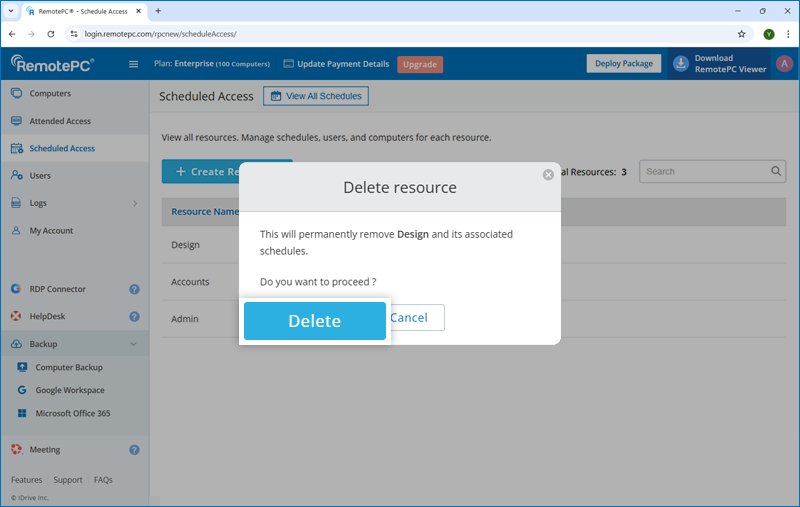Bookmark this page with star icon
Image resolution: width=800 pixels, height=507 pixels.
pyautogui.click(x=741, y=33)
